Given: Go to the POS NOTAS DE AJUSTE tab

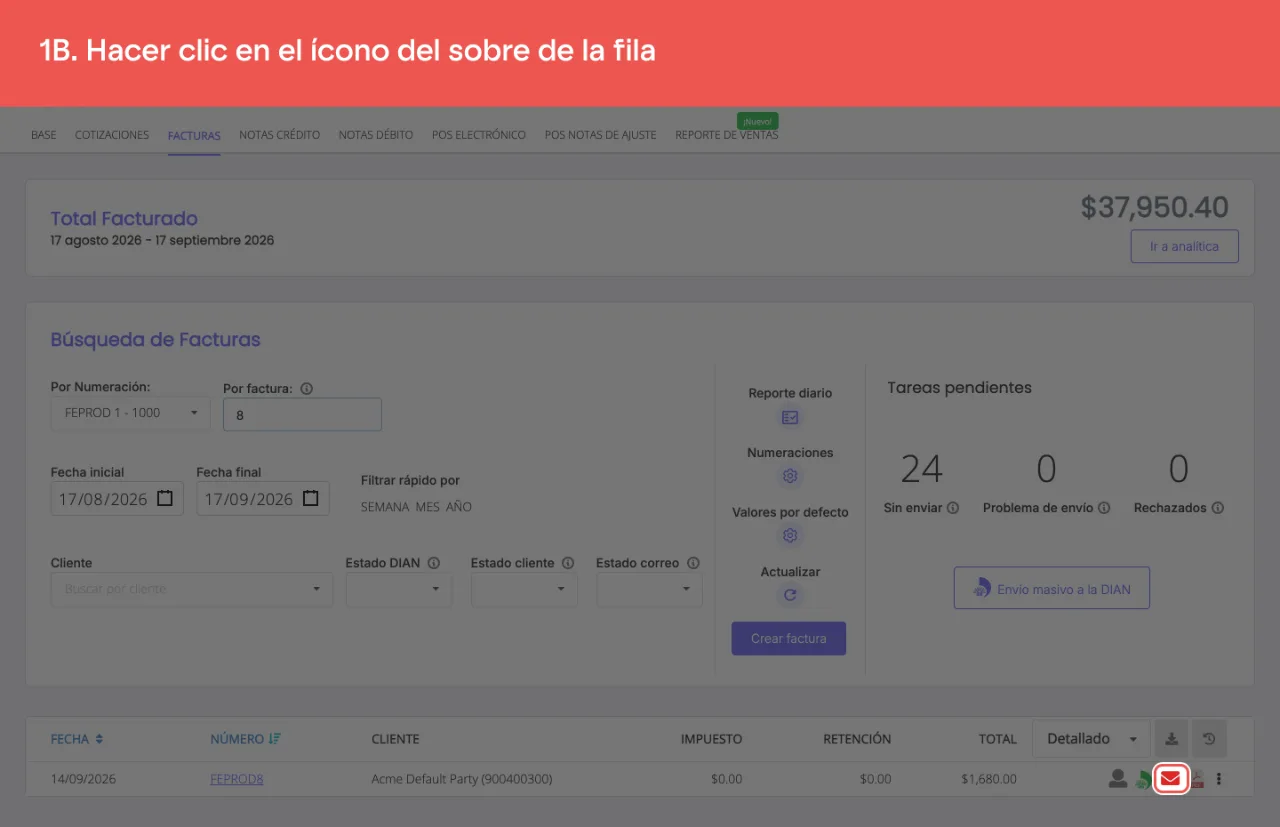Looking at the screenshot, I should 601,135.
